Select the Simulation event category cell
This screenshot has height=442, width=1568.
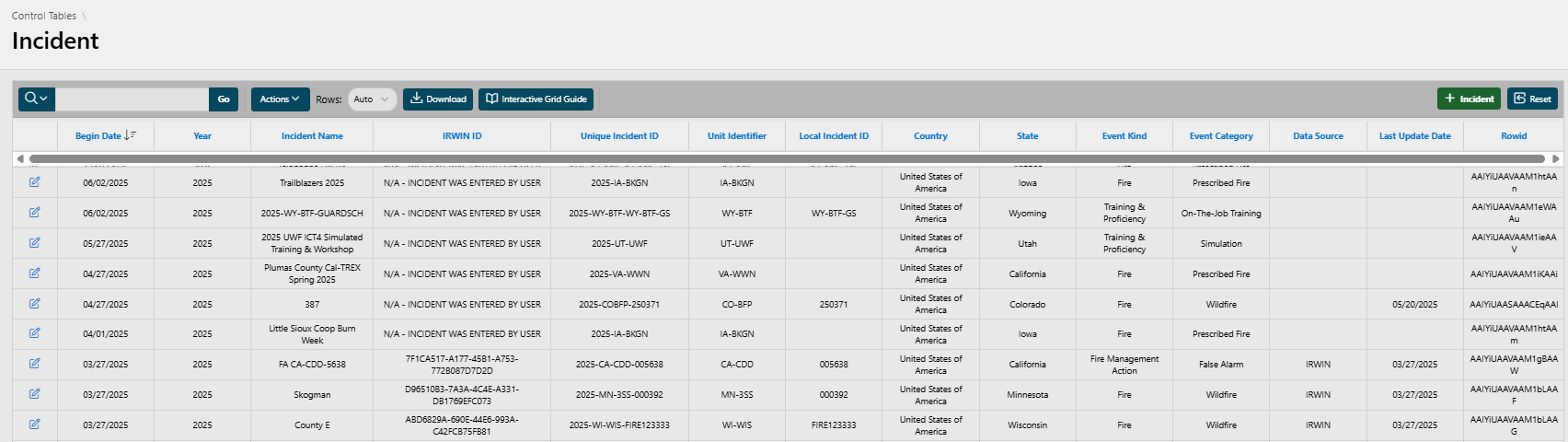click(1221, 243)
